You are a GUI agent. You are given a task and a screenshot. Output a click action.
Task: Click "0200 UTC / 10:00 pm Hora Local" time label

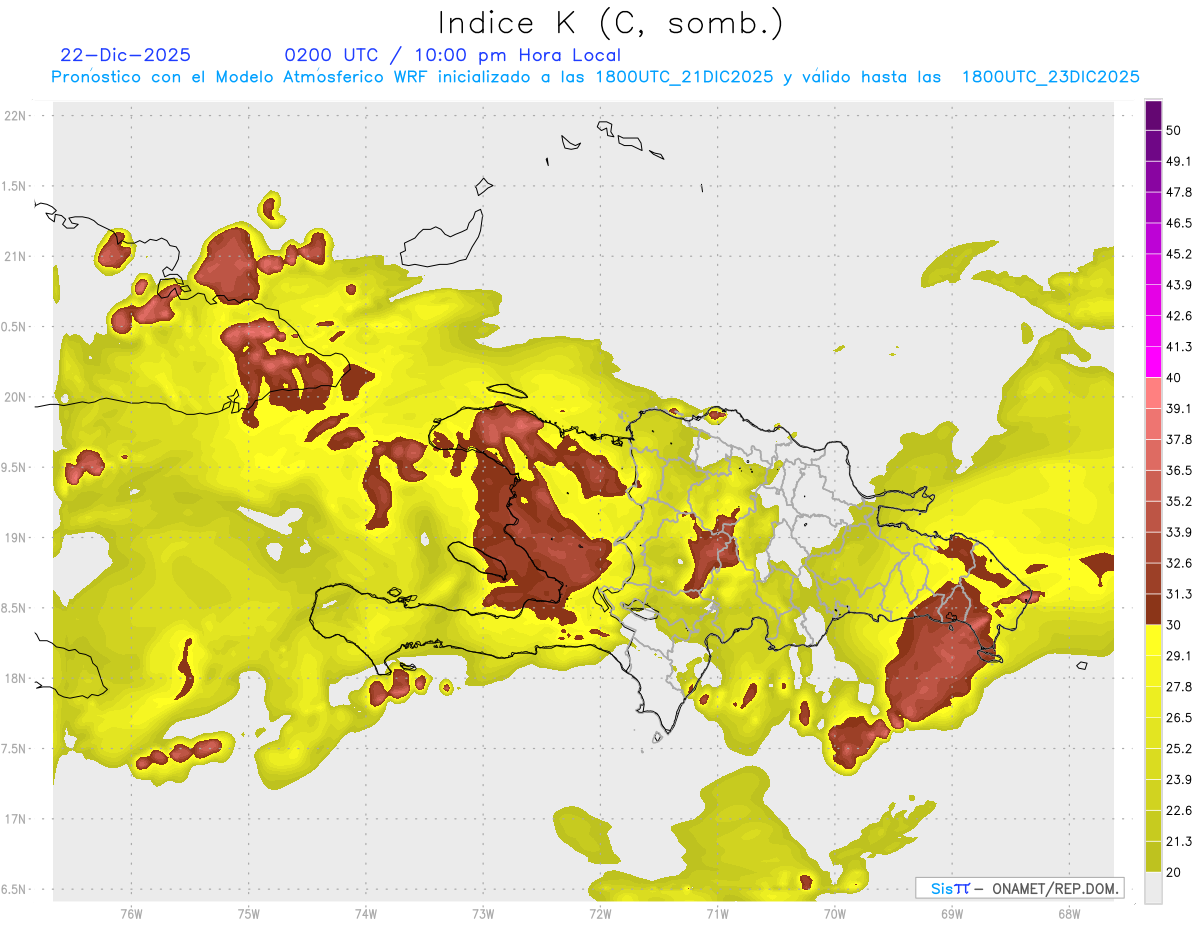(x=453, y=55)
